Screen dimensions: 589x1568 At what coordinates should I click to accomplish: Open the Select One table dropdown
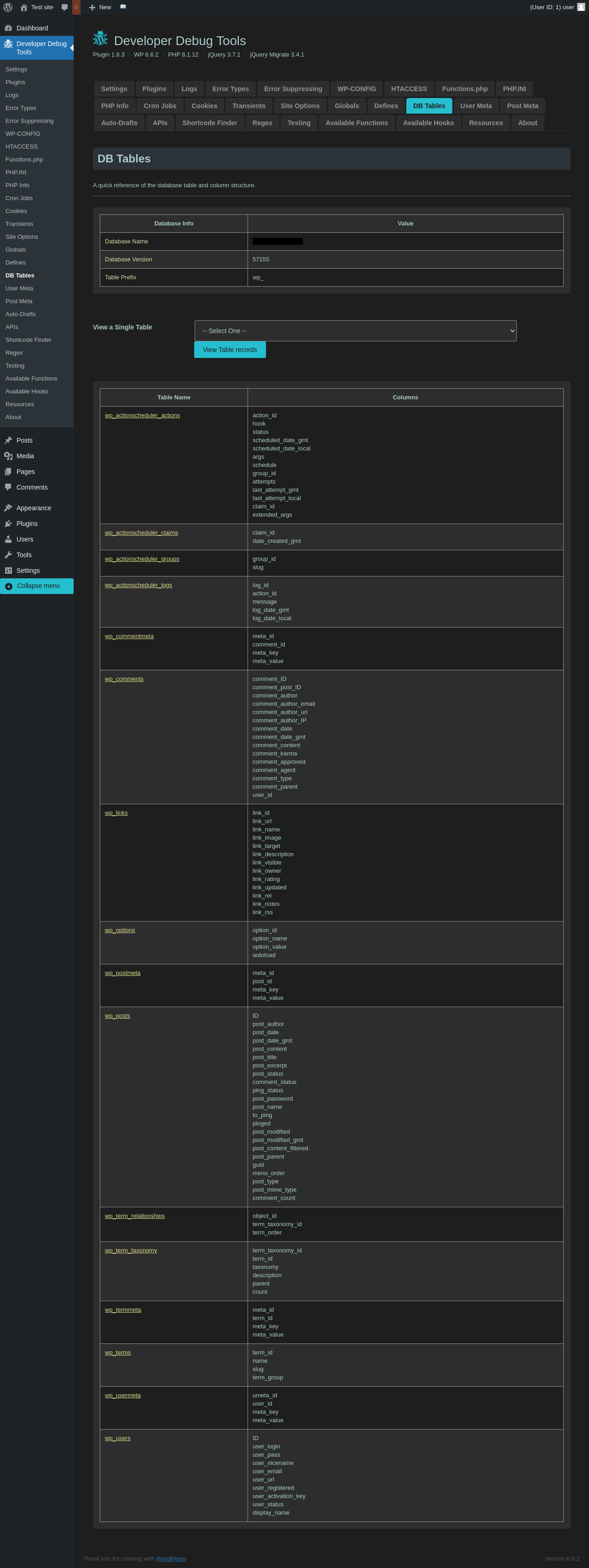[355, 330]
